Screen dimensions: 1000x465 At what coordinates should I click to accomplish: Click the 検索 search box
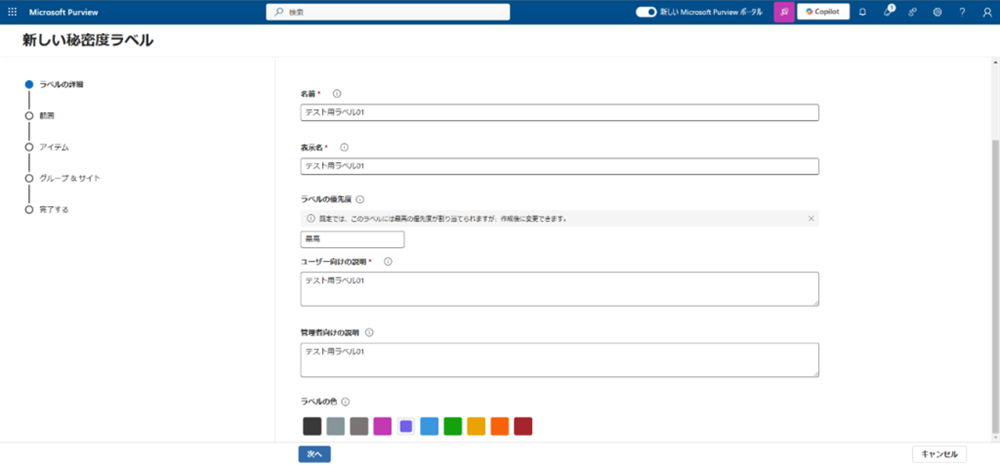pos(388,12)
